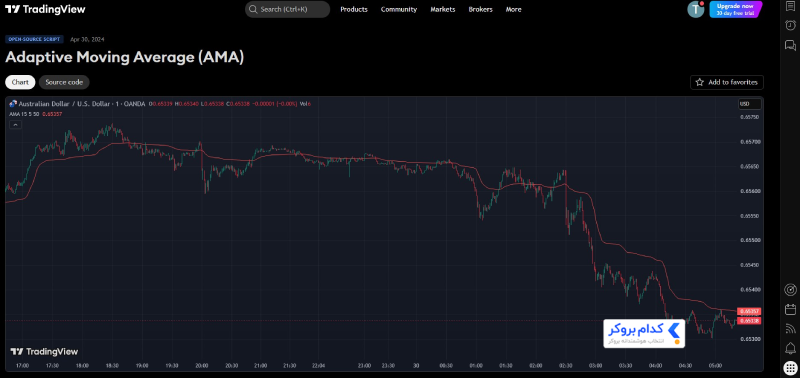Click the AMA 15 5 50 indicator label
This screenshot has height=378, width=800.
(x=24, y=114)
